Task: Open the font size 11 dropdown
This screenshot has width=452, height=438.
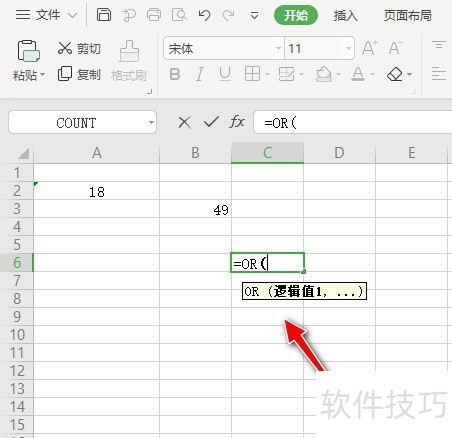Action: coord(348,49)
